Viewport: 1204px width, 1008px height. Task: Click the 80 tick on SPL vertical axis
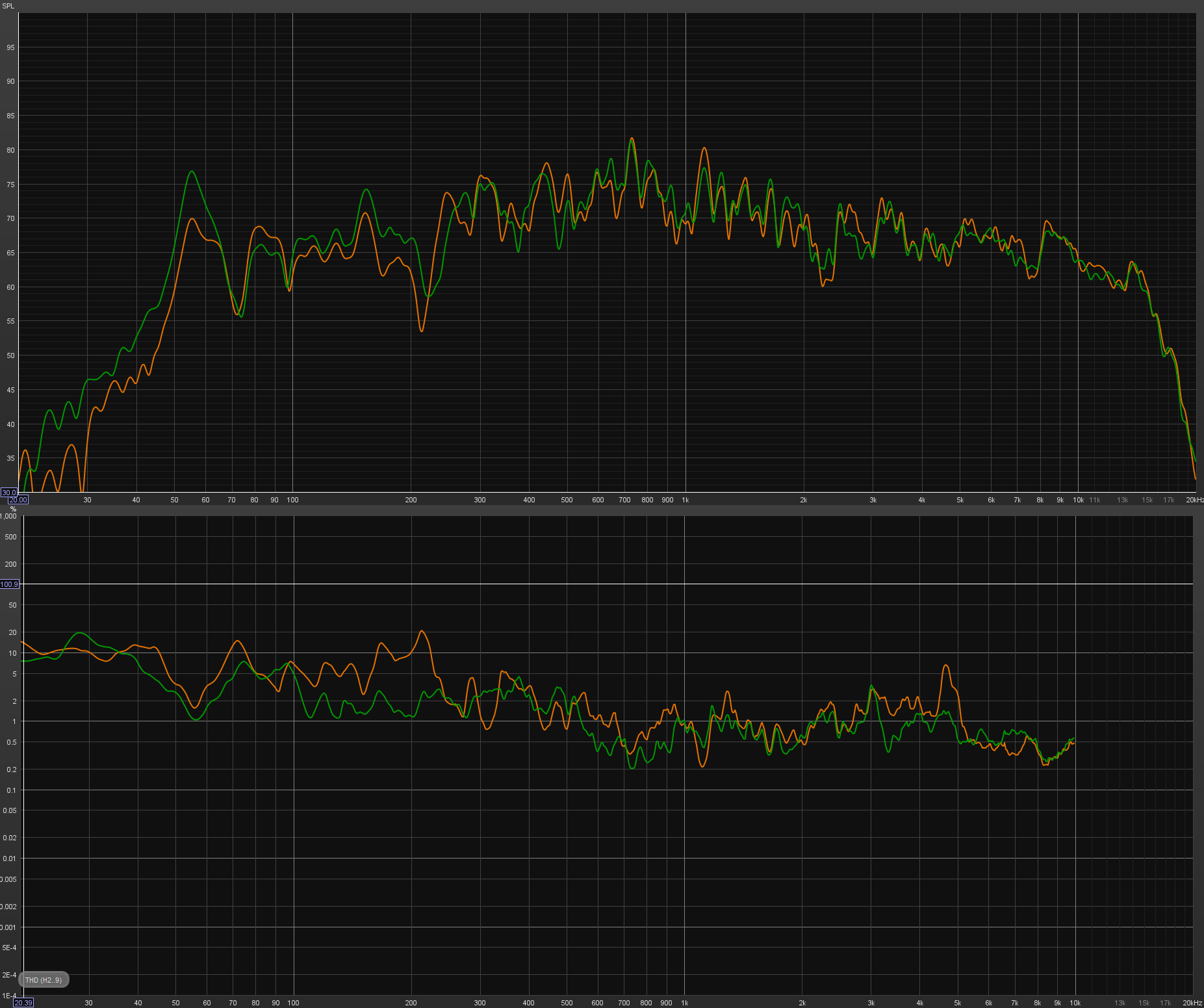(11, 150)
